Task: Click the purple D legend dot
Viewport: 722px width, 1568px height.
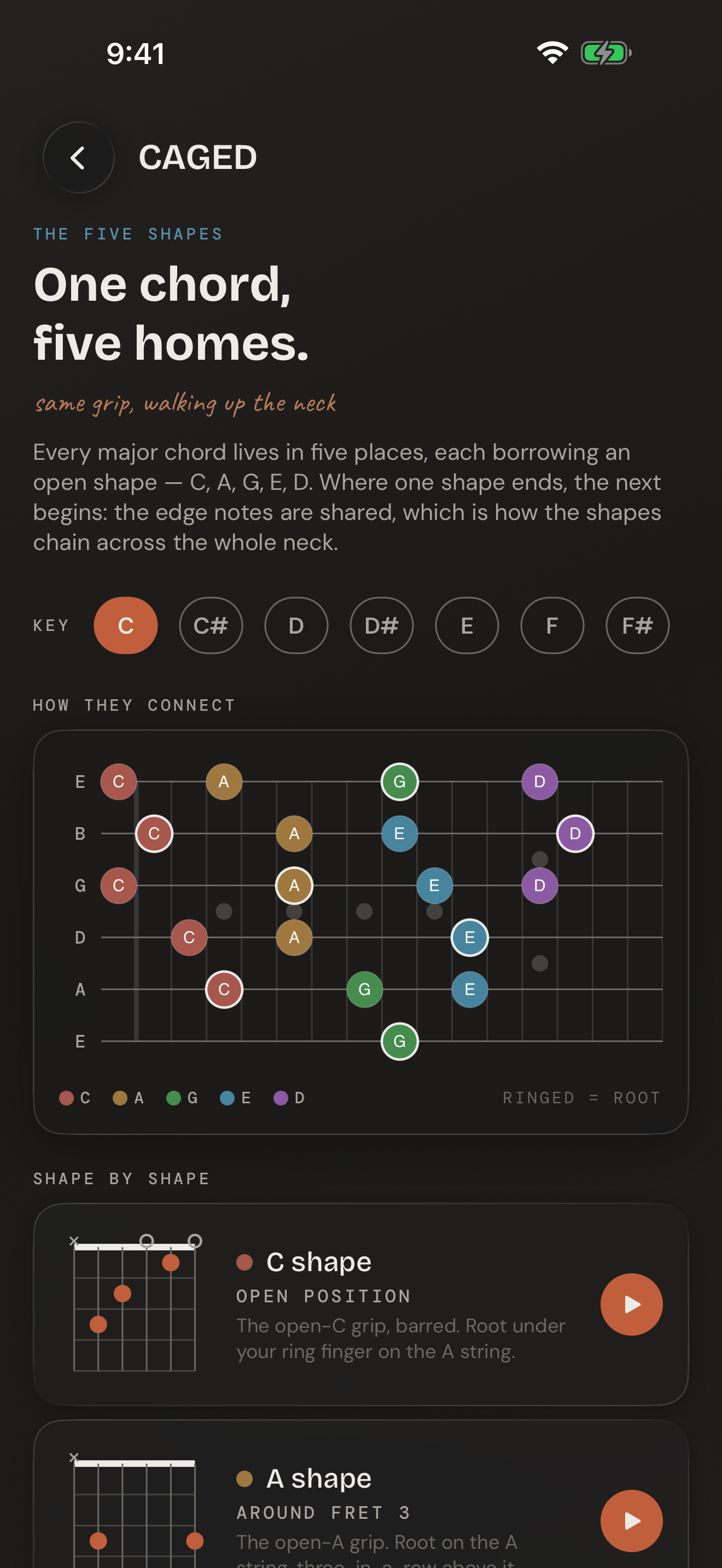Action: 281,1097
